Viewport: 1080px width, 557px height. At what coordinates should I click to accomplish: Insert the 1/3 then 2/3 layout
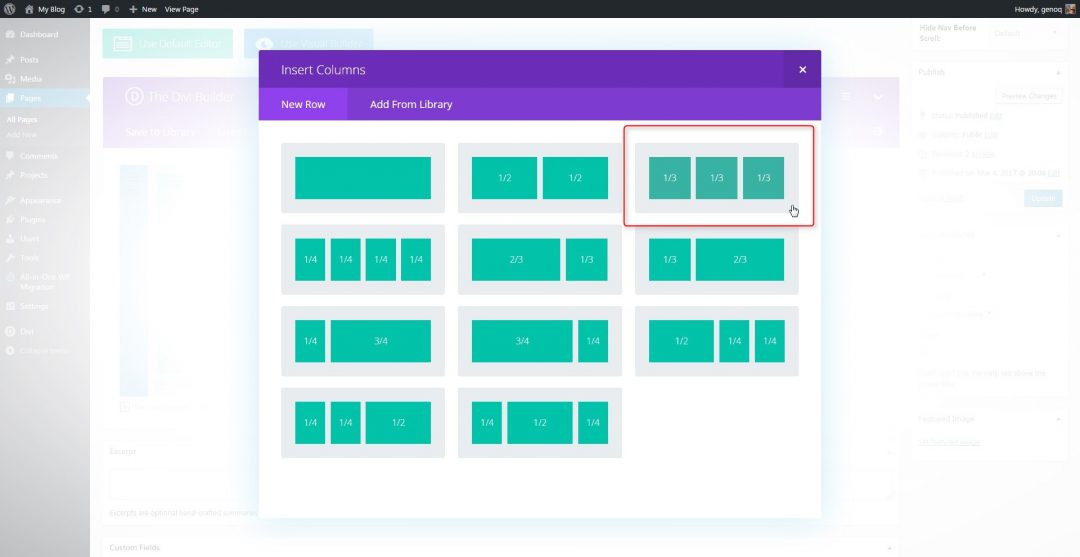(716, 260)
